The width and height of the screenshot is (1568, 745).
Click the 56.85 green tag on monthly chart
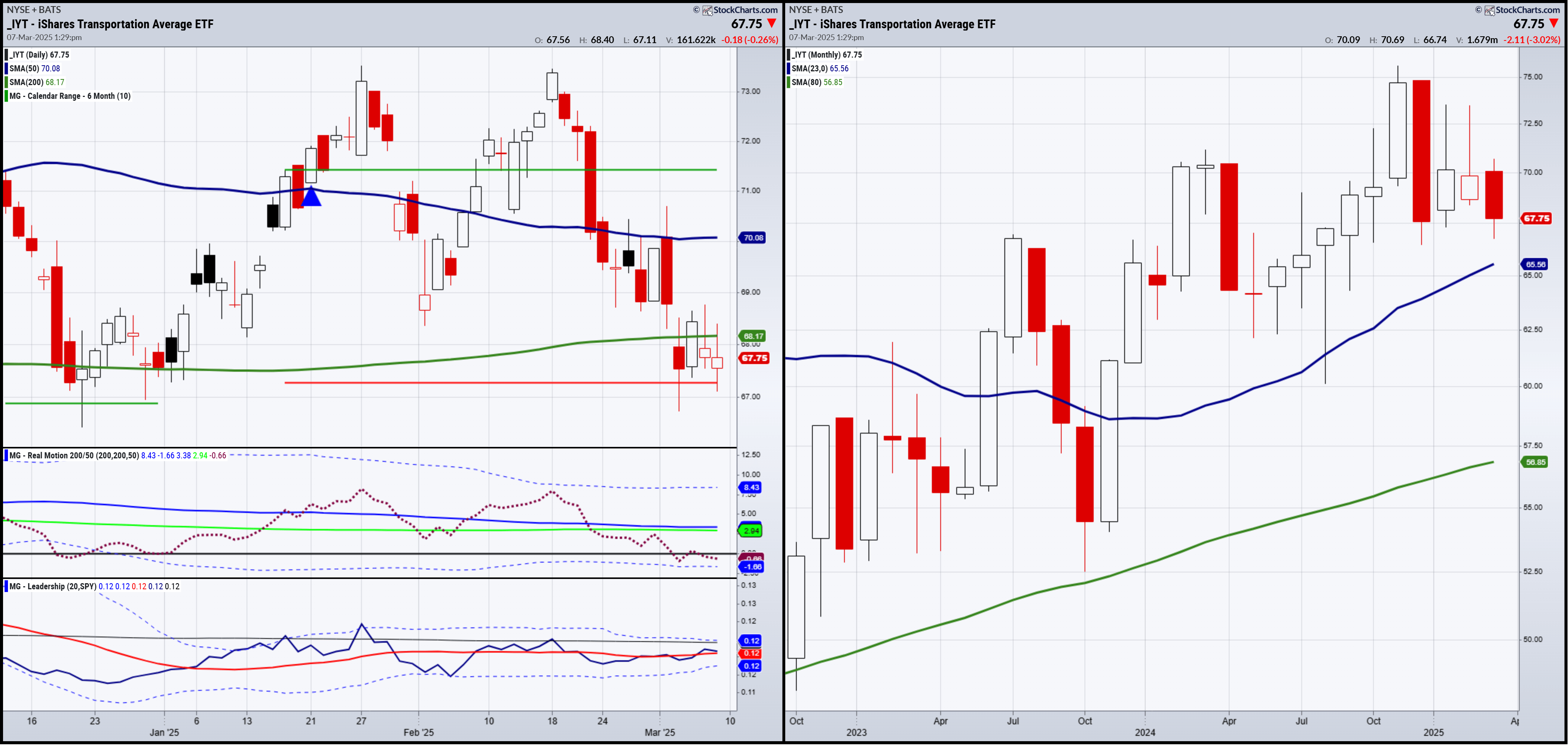click(1534, 462)
